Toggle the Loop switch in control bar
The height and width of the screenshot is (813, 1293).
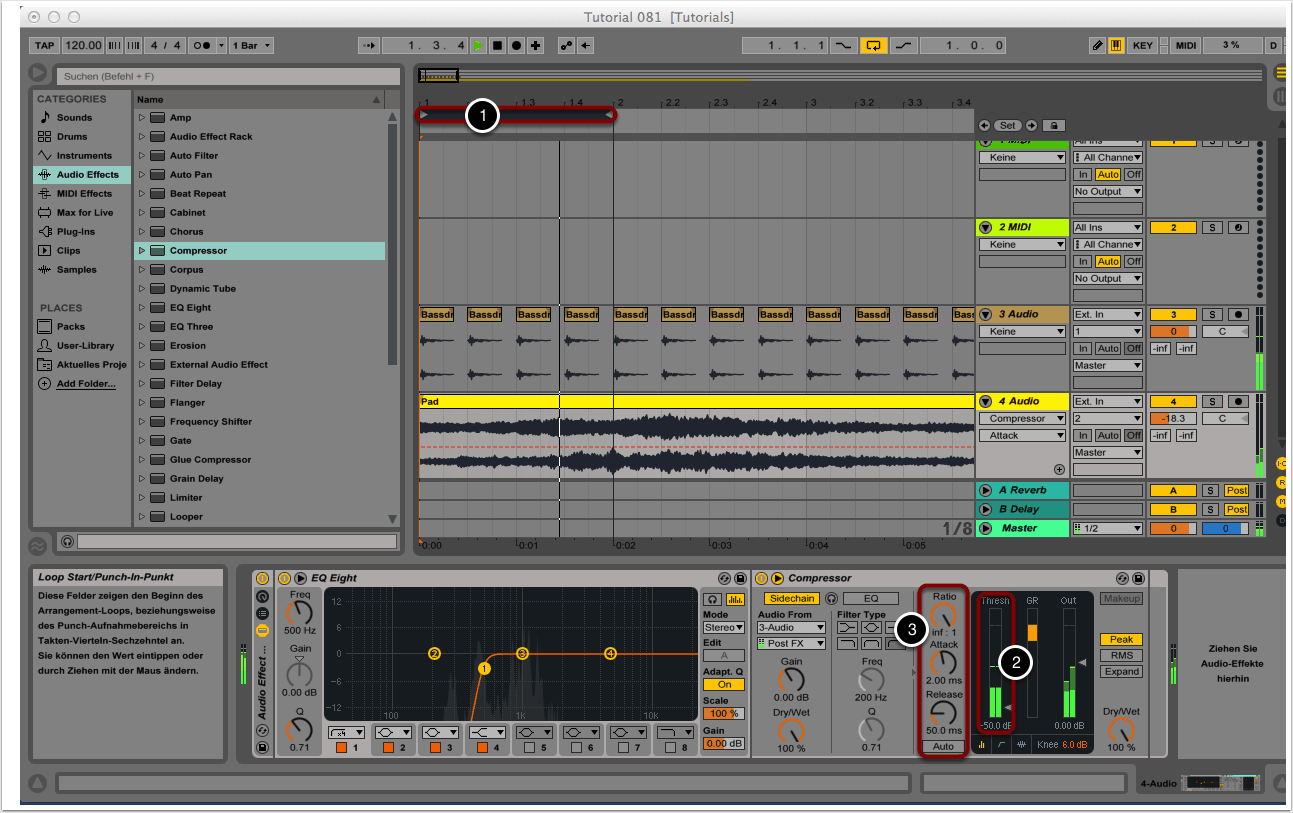coord(874,46)
